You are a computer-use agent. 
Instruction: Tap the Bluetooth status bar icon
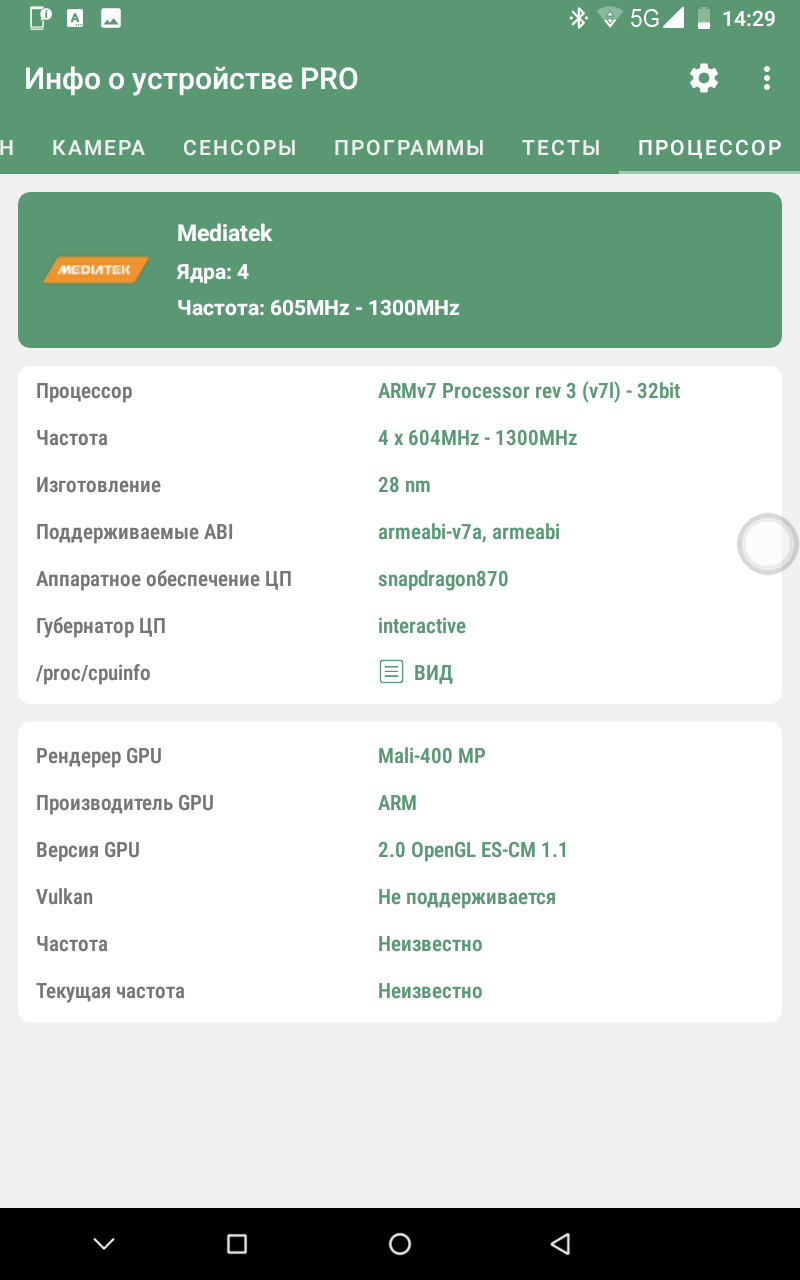[578, 18]
